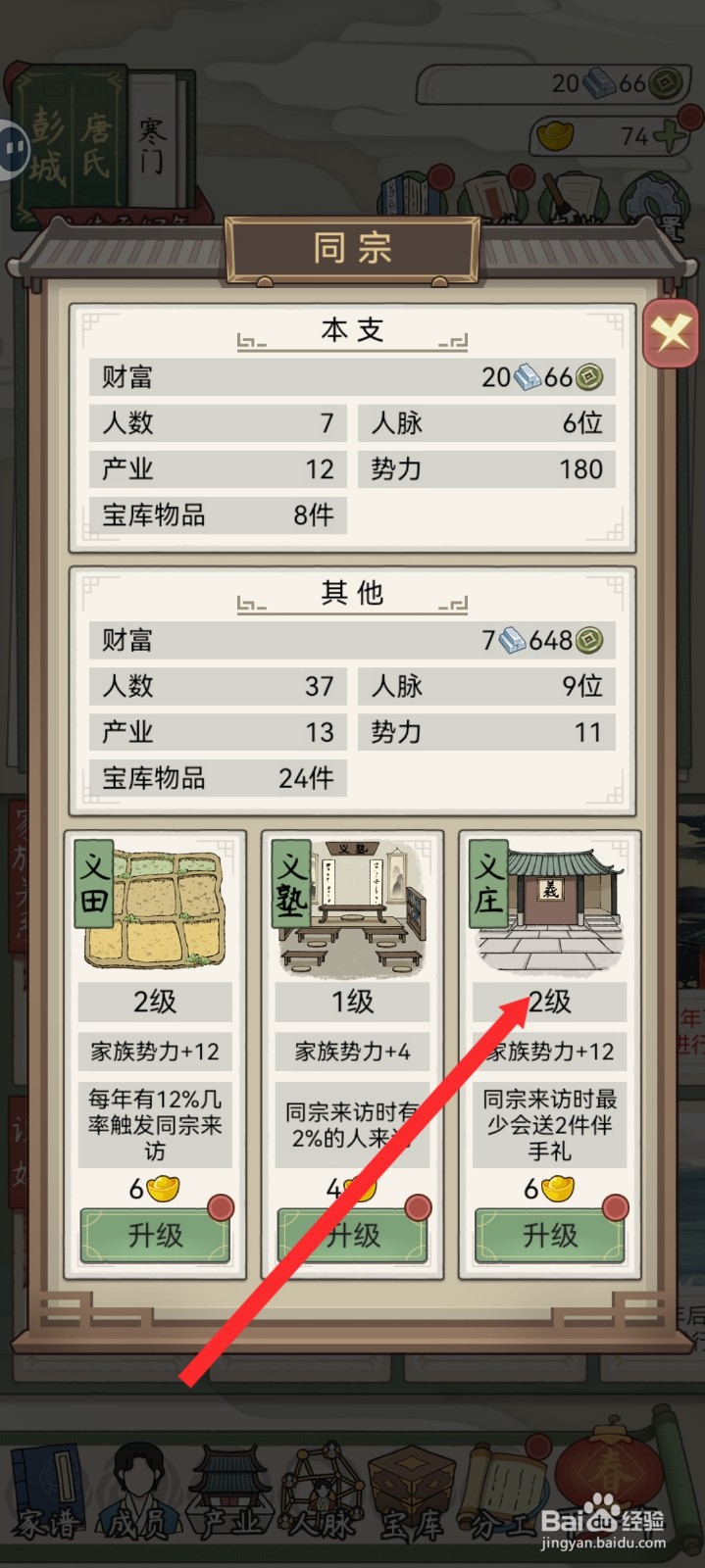The width and height of the screenshot is (705, 1568).
Task: Upgrade the 义庄 card
Action: click(x=550, y=1234)
